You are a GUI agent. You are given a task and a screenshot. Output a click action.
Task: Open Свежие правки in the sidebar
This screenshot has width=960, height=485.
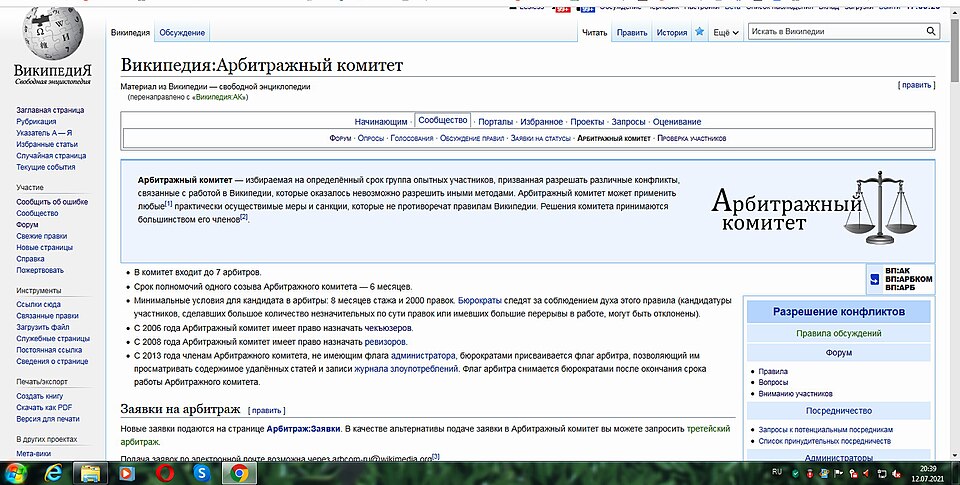pyautogui.click(x=42, y=236)
